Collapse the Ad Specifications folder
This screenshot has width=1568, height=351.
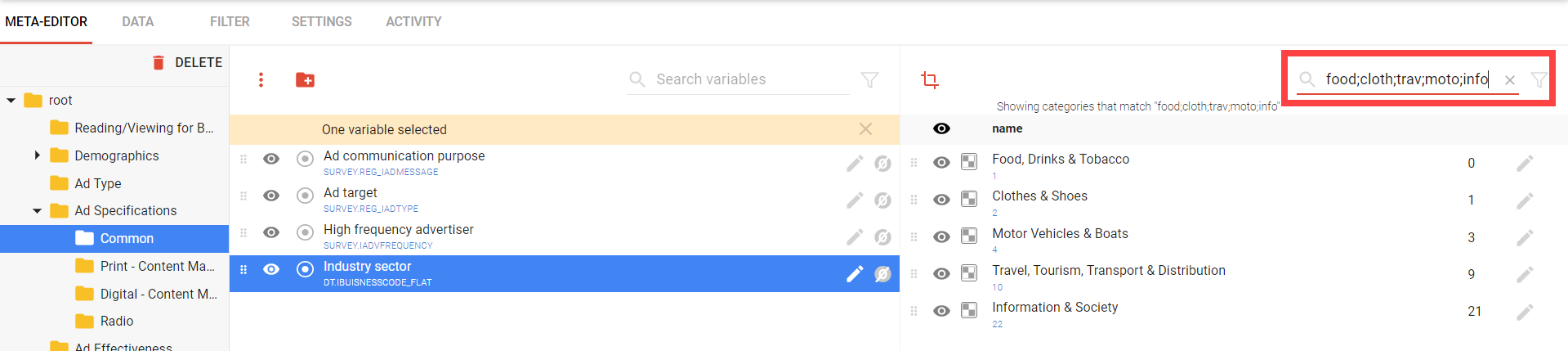[x=37, y=211]
